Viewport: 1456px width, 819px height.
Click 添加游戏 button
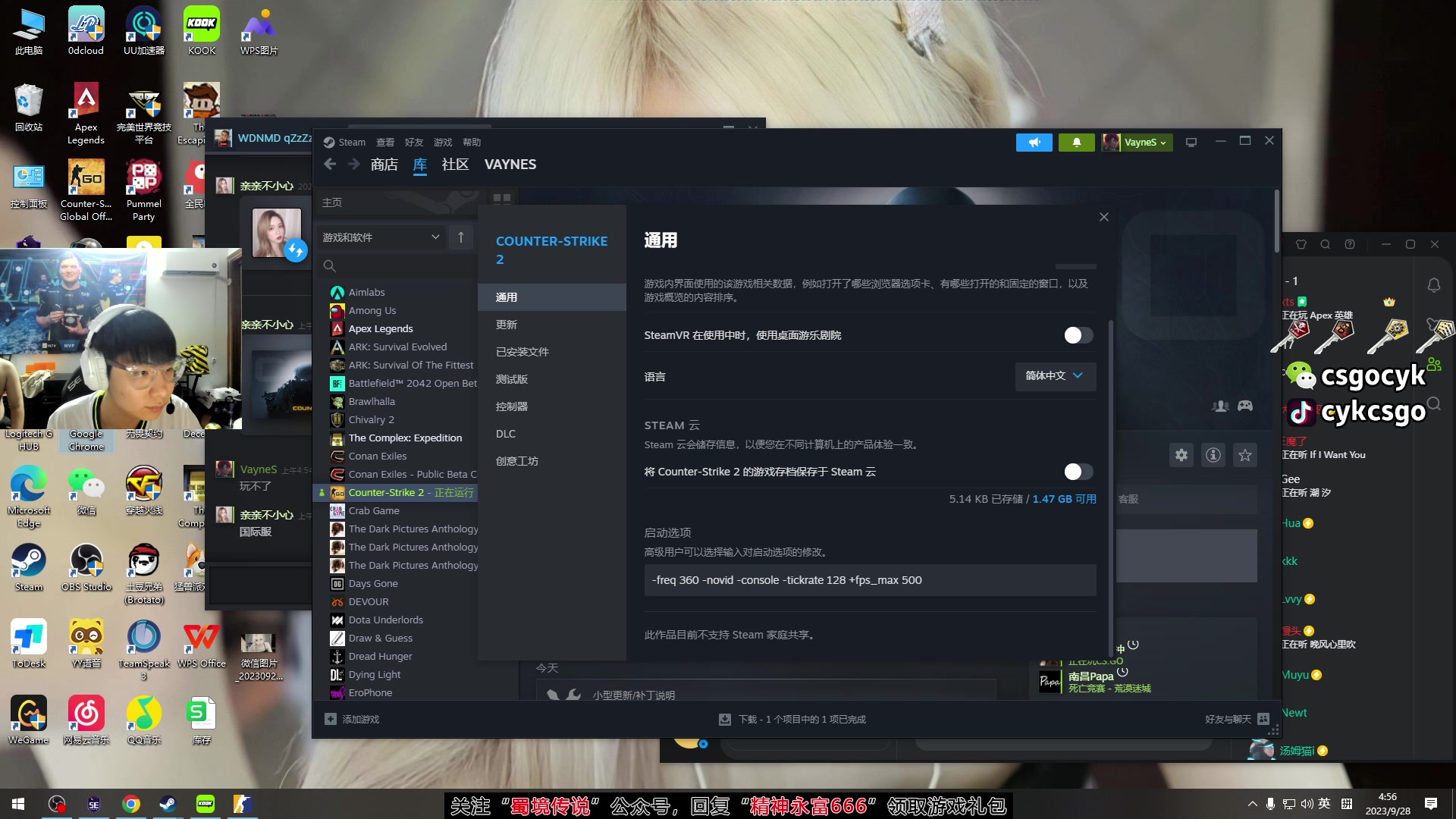pyautogui.click(x=352, y=719)
